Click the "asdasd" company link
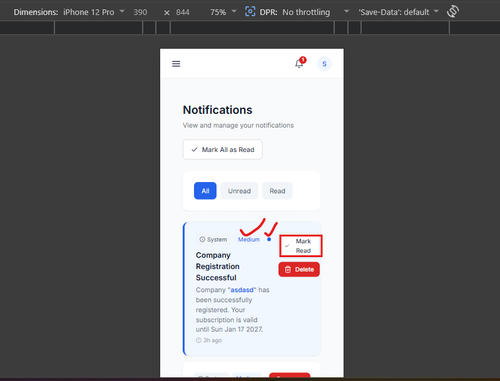Screen dimensions: 500x381 (x=242, y=290)
